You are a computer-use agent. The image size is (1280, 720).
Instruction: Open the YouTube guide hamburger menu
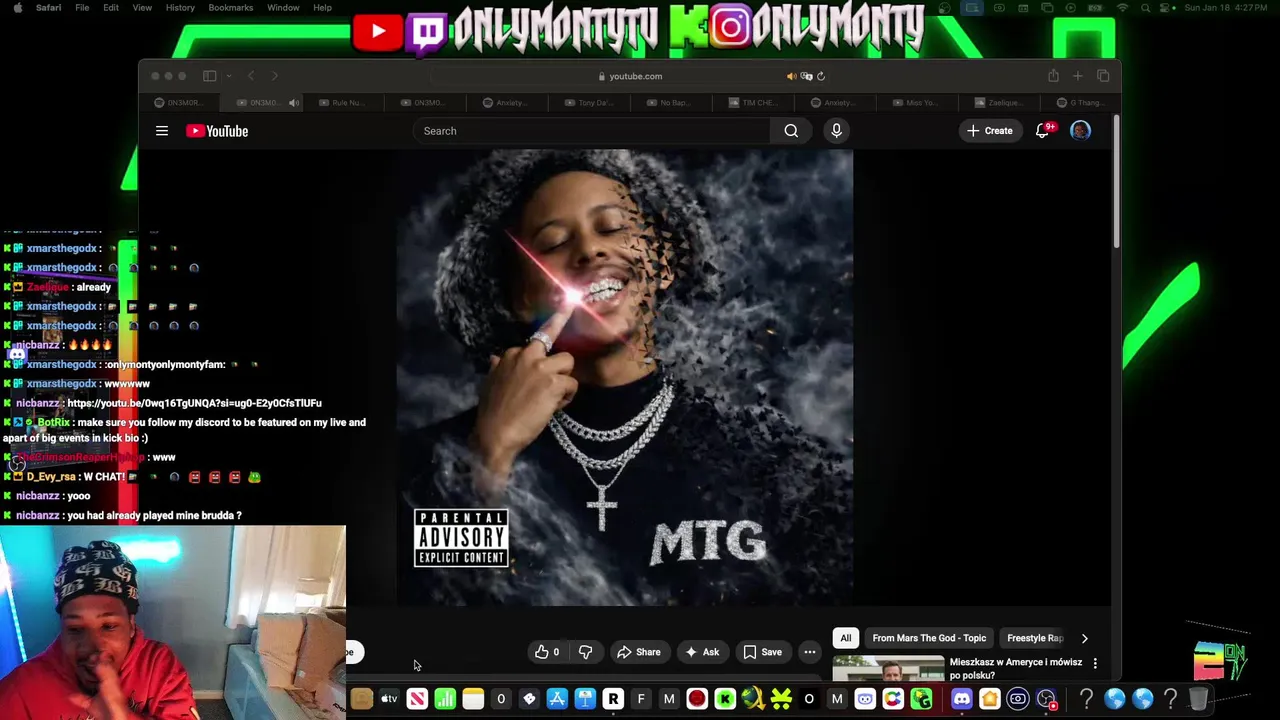(x=161, y=131)
